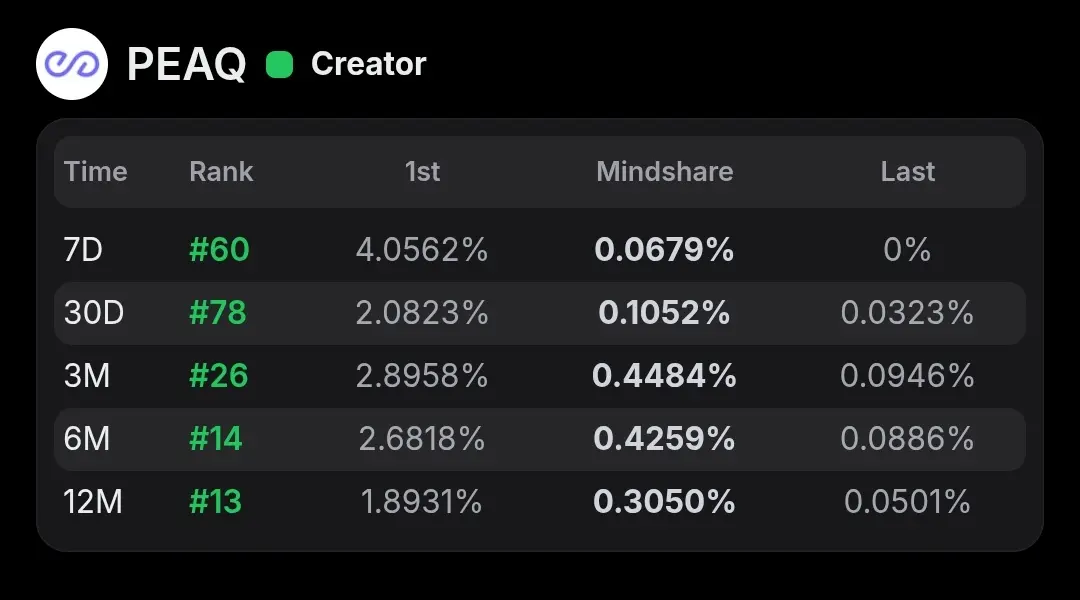Click the Last column header
The height and width of the screenshot is (600, 1080).
[908, 172]
